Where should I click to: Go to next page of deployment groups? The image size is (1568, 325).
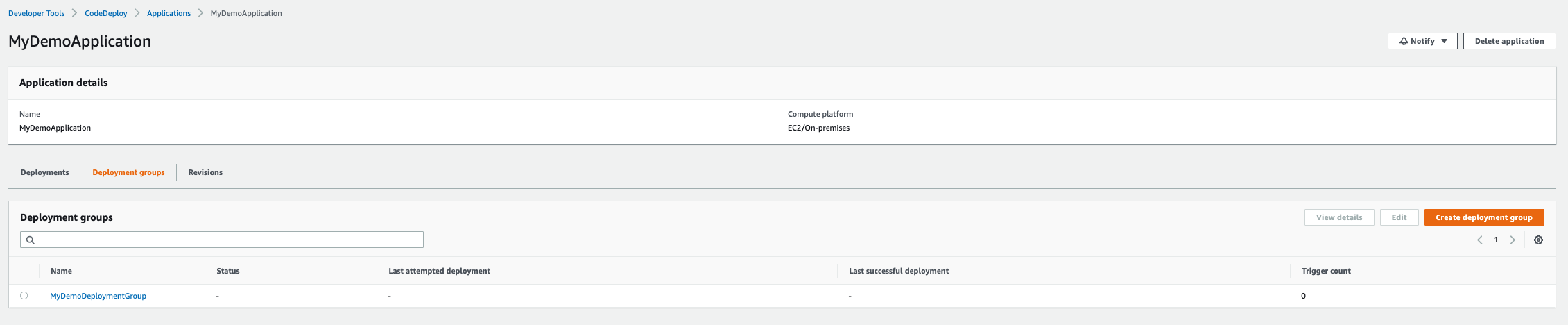pos(1513,240)
